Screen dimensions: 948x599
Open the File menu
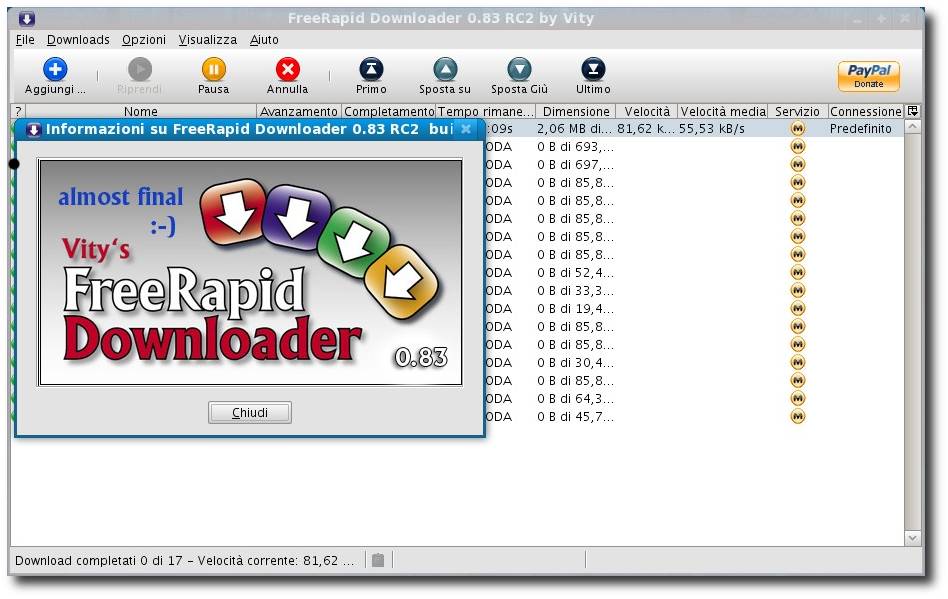[25, 39]
